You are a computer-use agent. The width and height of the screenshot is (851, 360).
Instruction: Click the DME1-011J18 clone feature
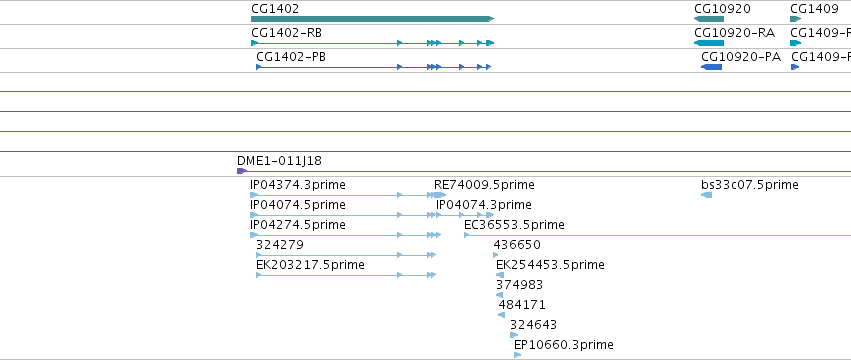point(544,171)
